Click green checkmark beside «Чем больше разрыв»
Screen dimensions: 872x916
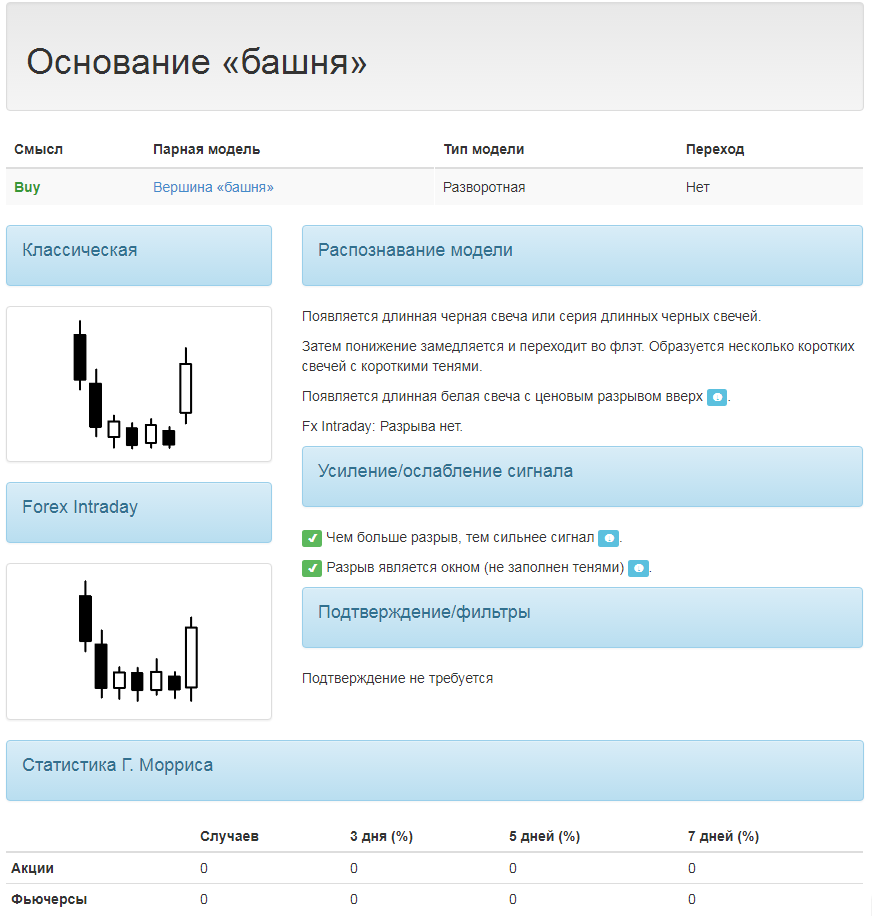click(x=312, y=538)
